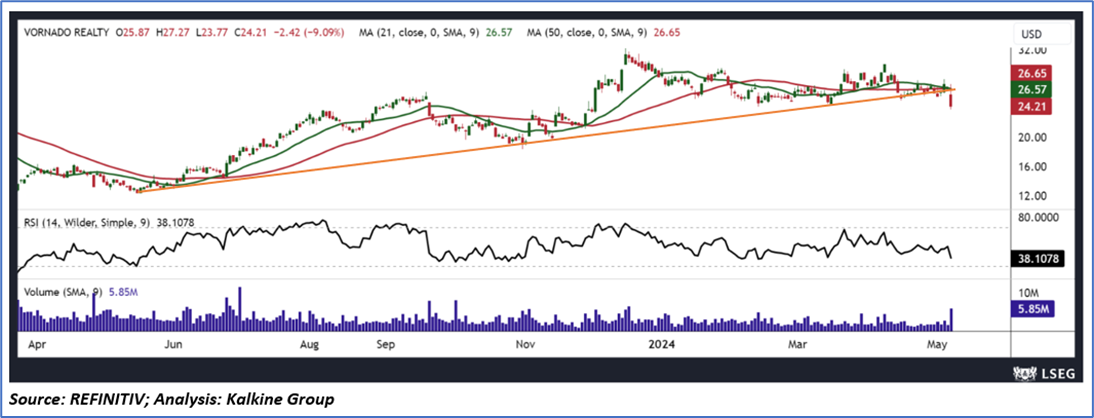Screen dimensions: 1094x418
Task: Click the 2024 time axis label
Action: (x=659, y=344)
